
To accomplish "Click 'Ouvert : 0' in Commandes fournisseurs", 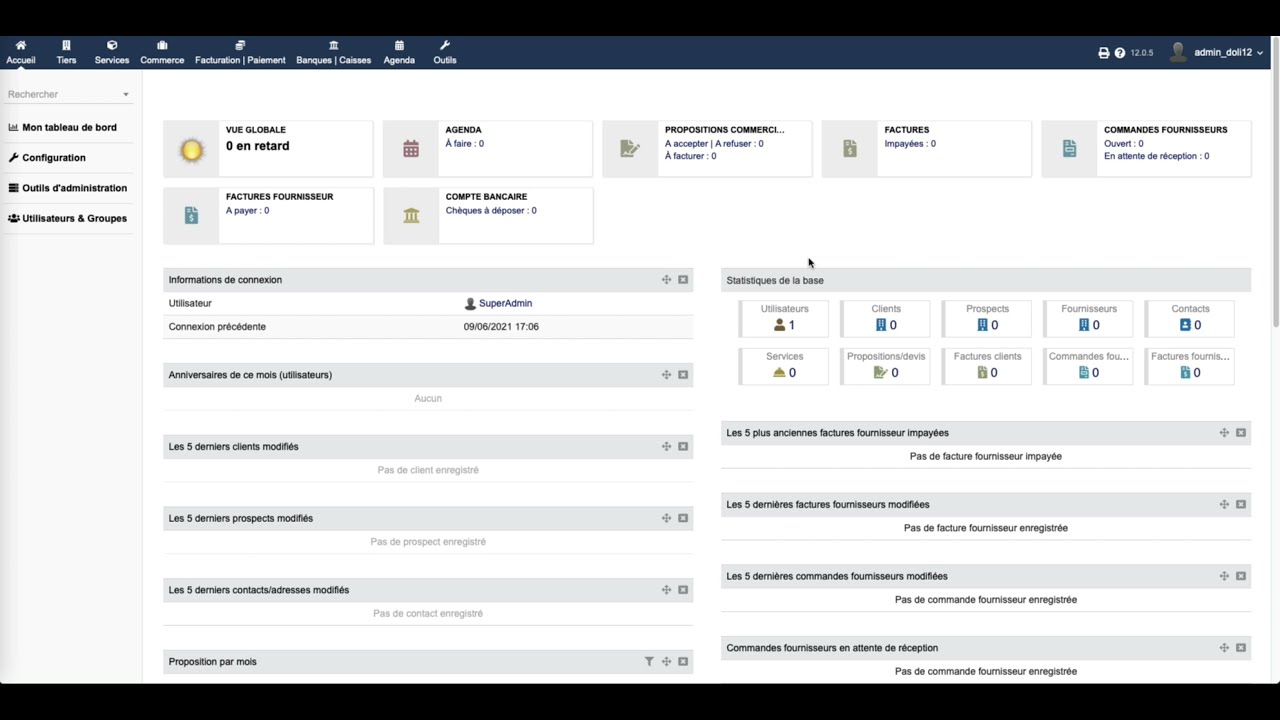I will pos(1124,144).
